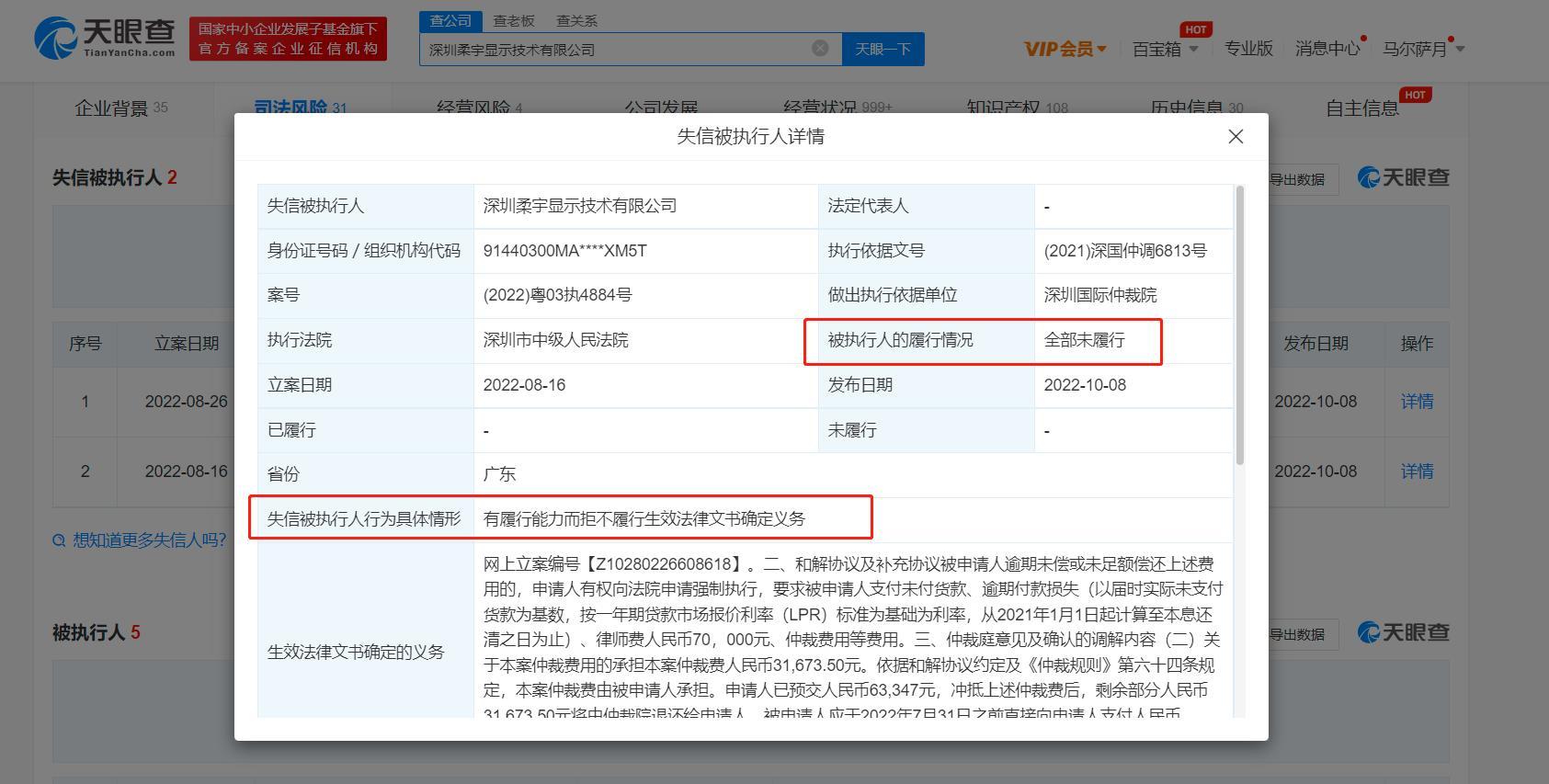Screen dimensions: 1549x784
Task: Open the 百宝箱 dropdown menu
Action: pos(1165,49)
